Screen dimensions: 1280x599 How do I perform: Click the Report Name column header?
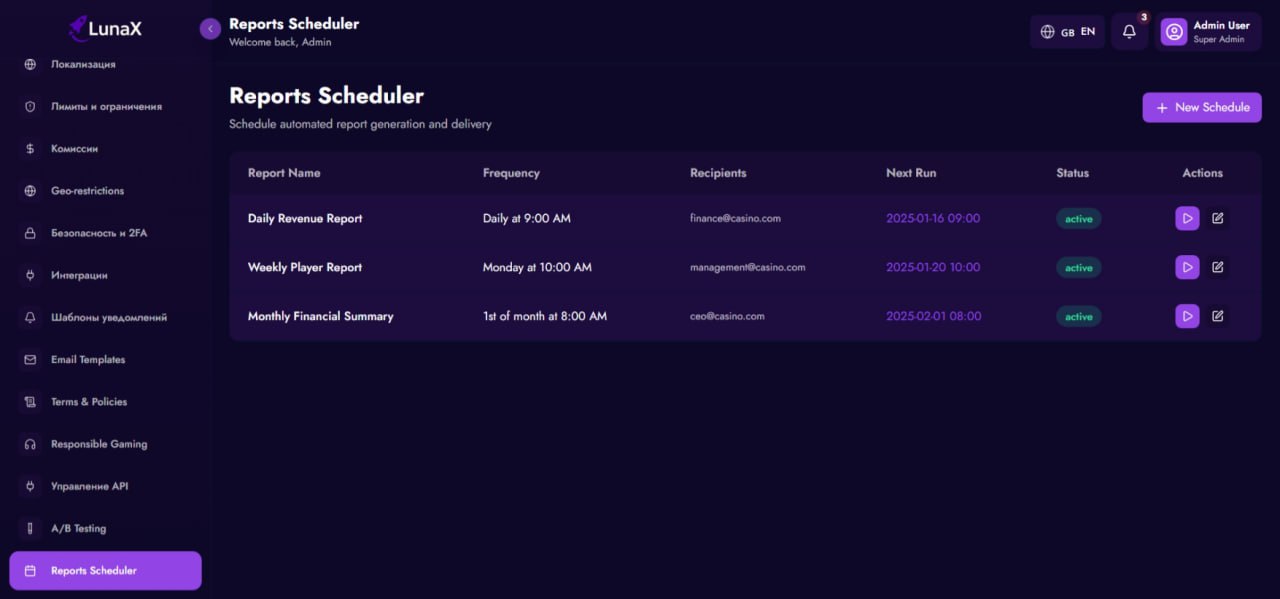point(284,173)
